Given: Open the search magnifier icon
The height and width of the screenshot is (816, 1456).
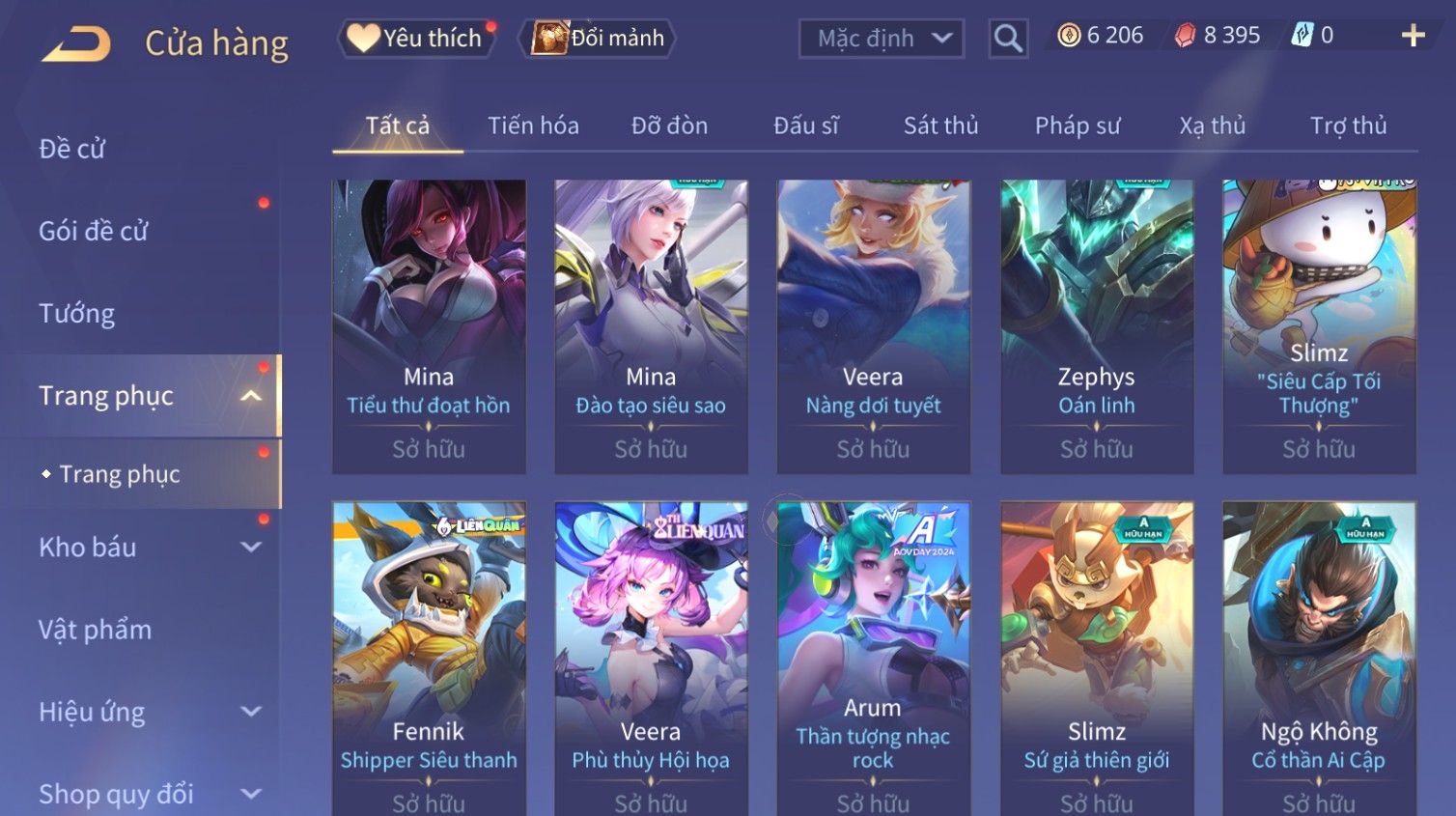Looking at the screenshot, I should point(1008,39).
